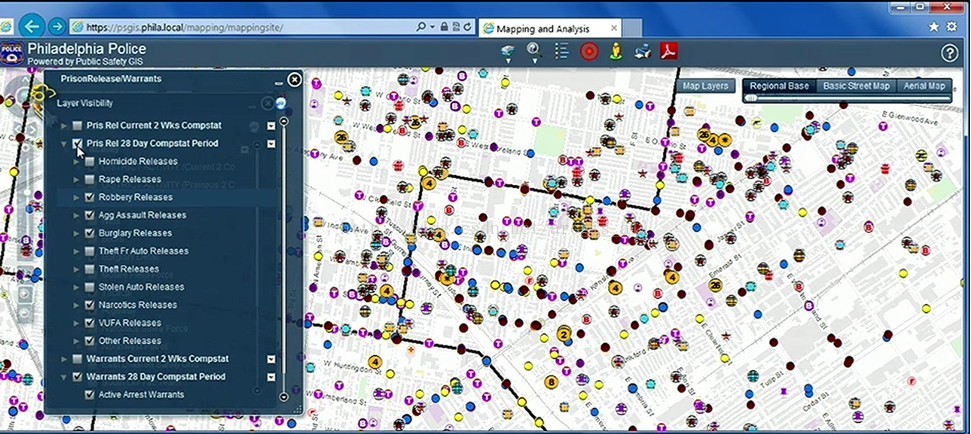The width and height of the screenshot is (971, 434).
Task: Switch to the Aerial Map basemap
Action: pyautogui.click(x=924, y=87)
